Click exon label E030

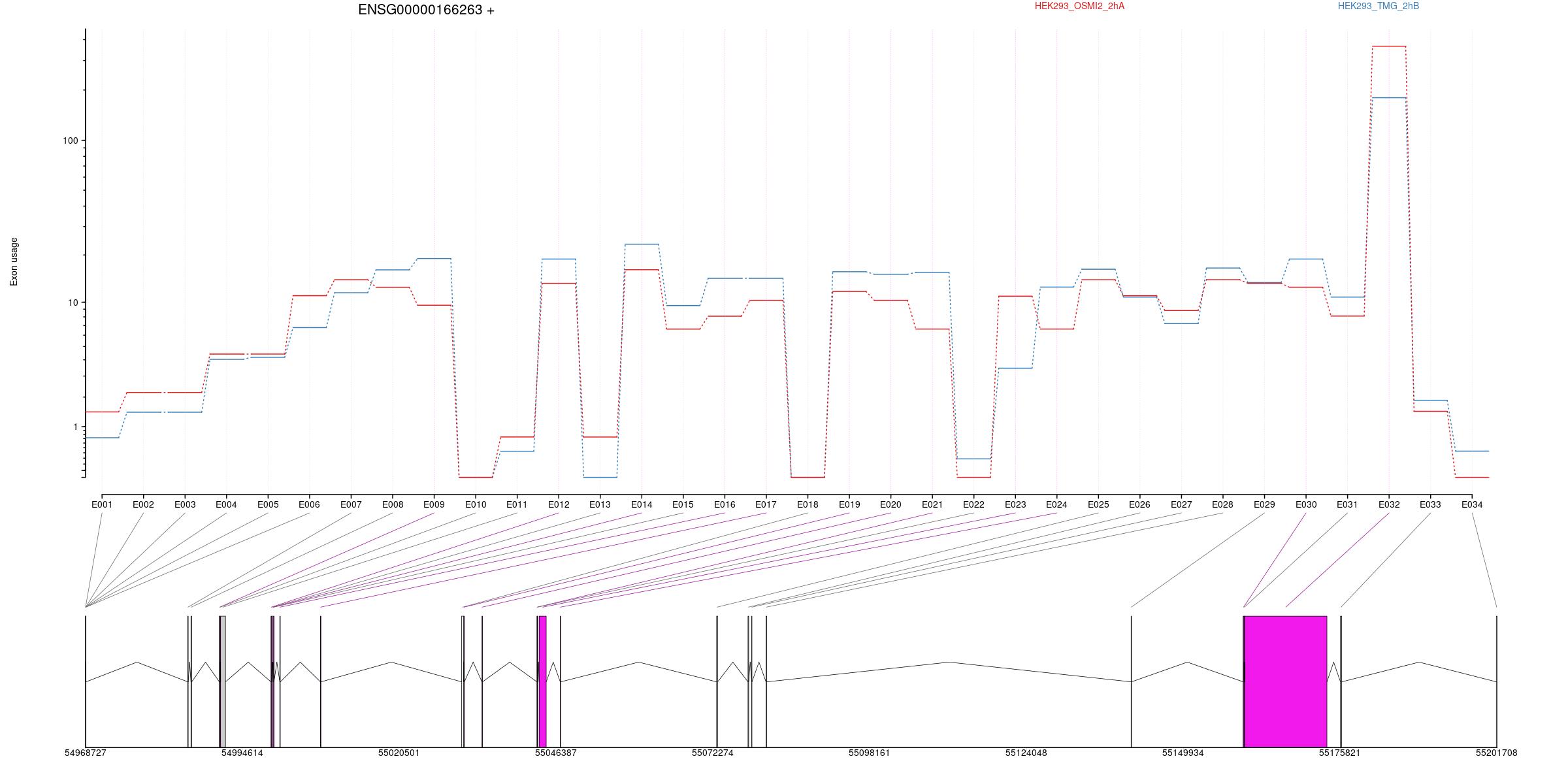coord(1306,504)
